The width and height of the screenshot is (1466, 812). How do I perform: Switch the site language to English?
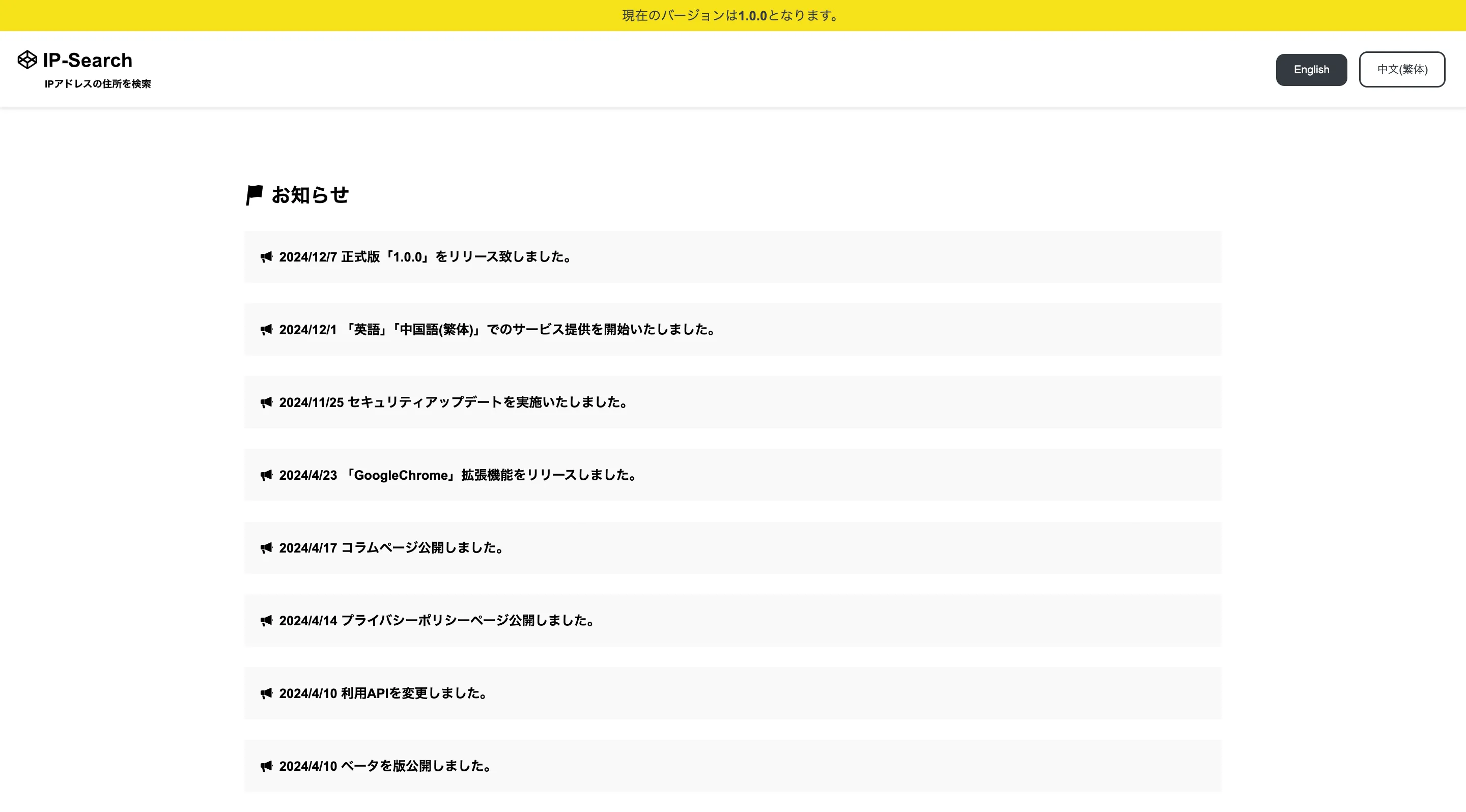coord(1311,69)
